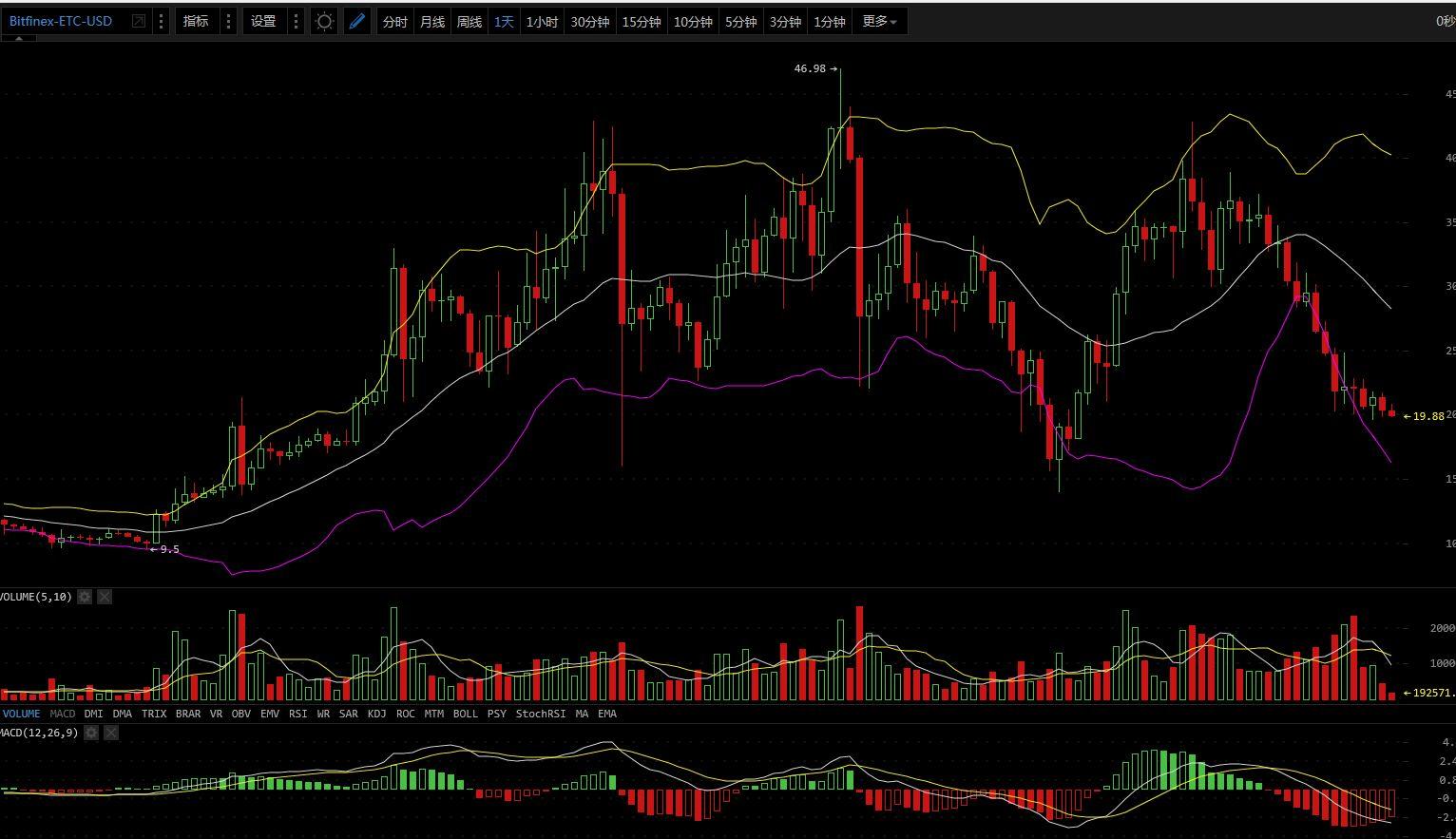Select the WR indicator
This screenshot has width=1456, height=839.
click(323, 714)
